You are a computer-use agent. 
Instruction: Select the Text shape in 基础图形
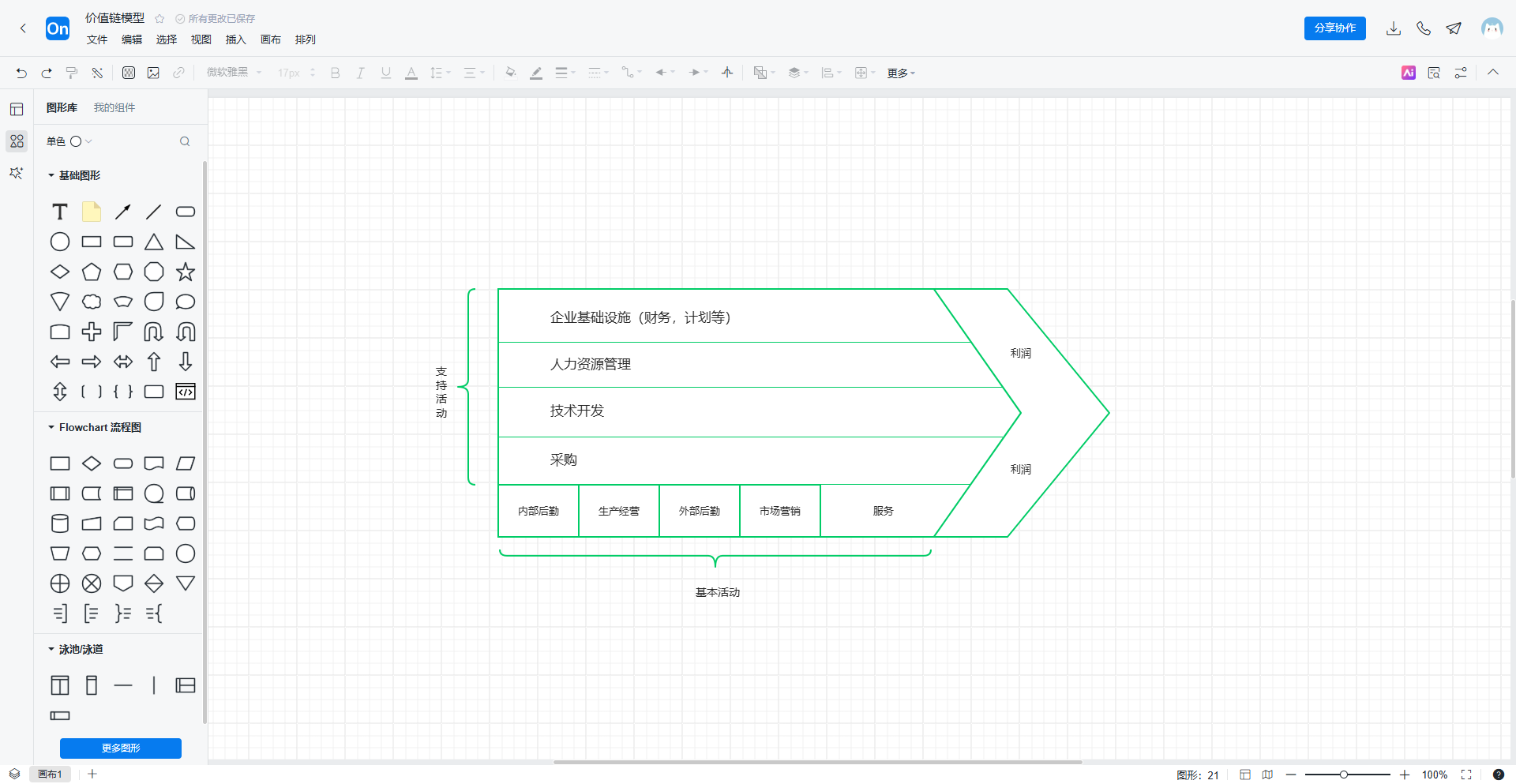pyautogui.click(x=60, y=212)
